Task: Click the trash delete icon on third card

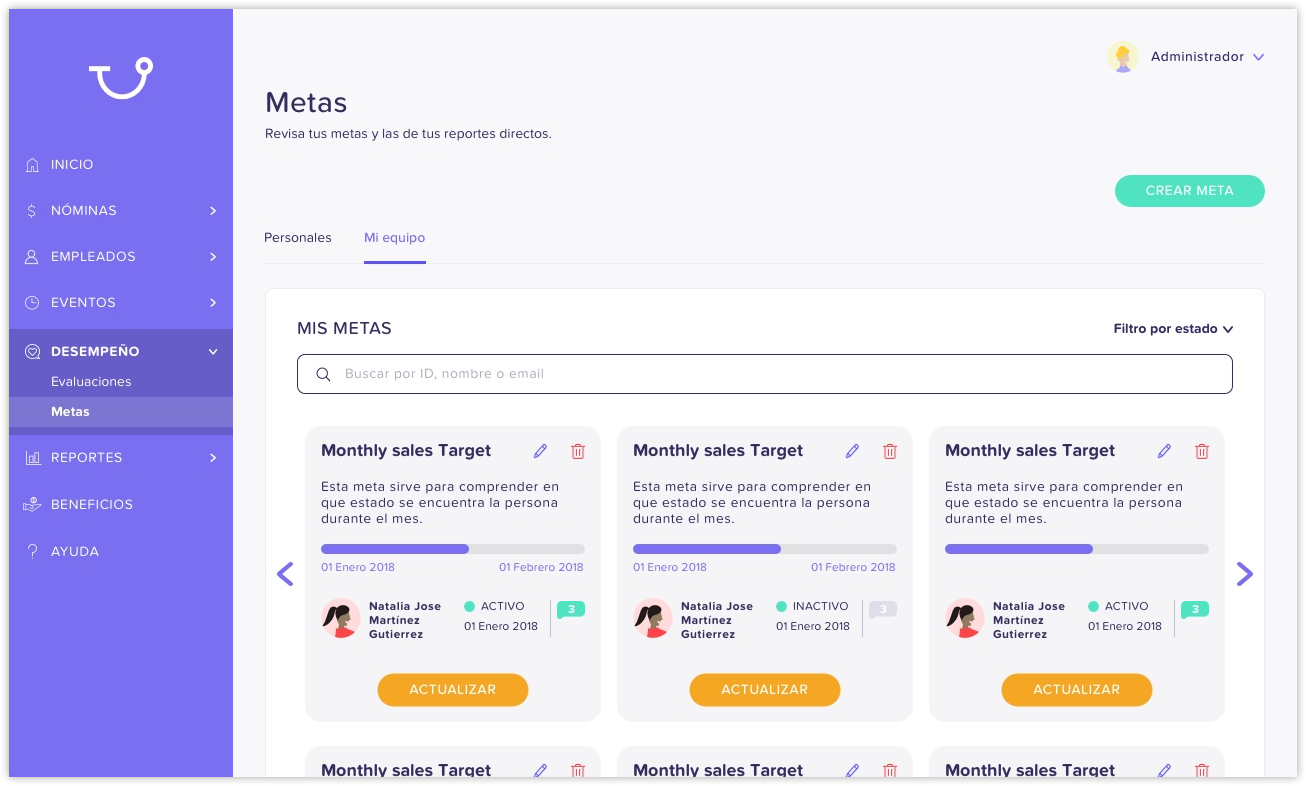Action: pos(1202,451)
